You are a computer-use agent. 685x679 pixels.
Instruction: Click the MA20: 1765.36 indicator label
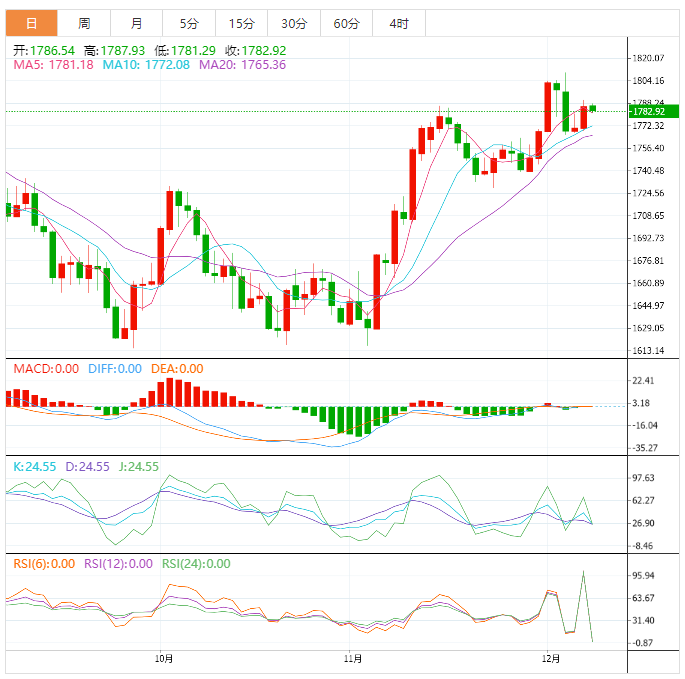[x=242, y=65]
